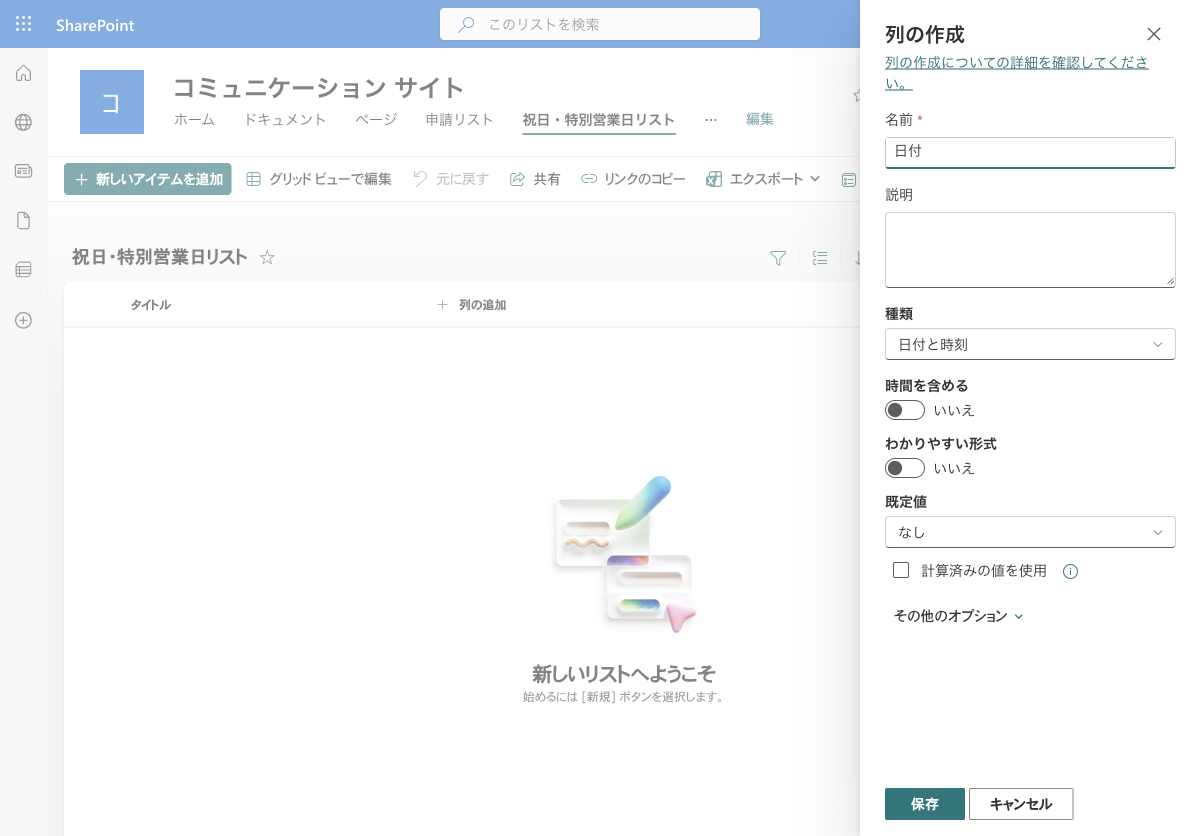Click the Home icon in left rail

click(x=23, y=73)
